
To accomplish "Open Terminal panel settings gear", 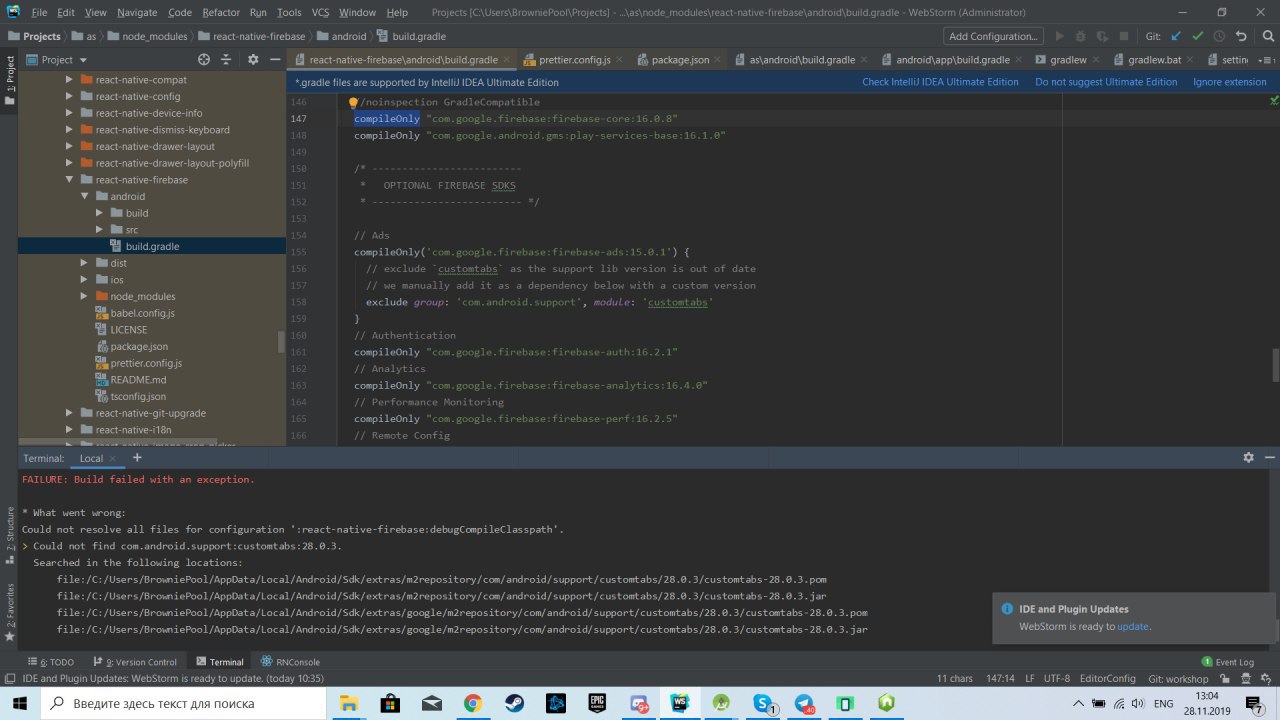I will [x=1248, y=457].
